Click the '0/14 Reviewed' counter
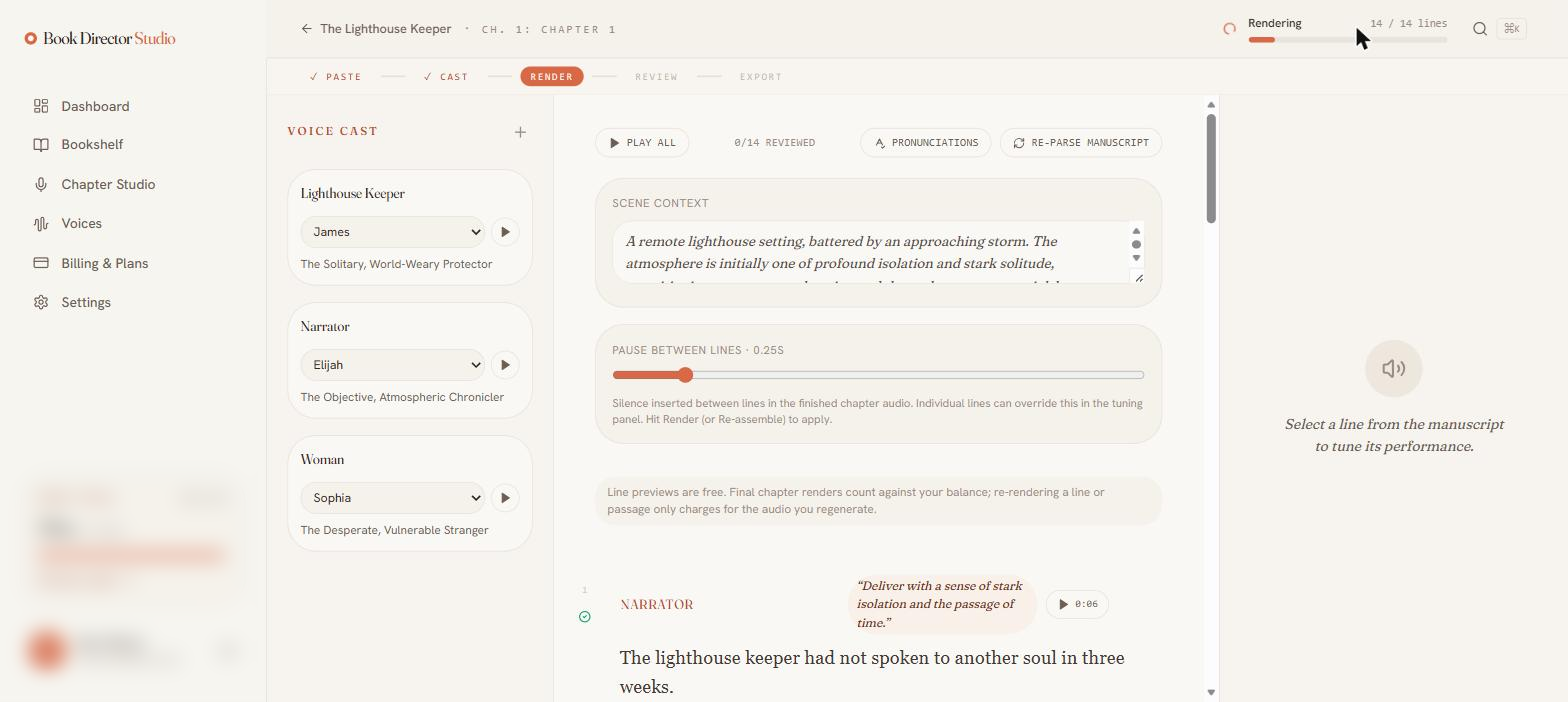 (x=774, y=143)
